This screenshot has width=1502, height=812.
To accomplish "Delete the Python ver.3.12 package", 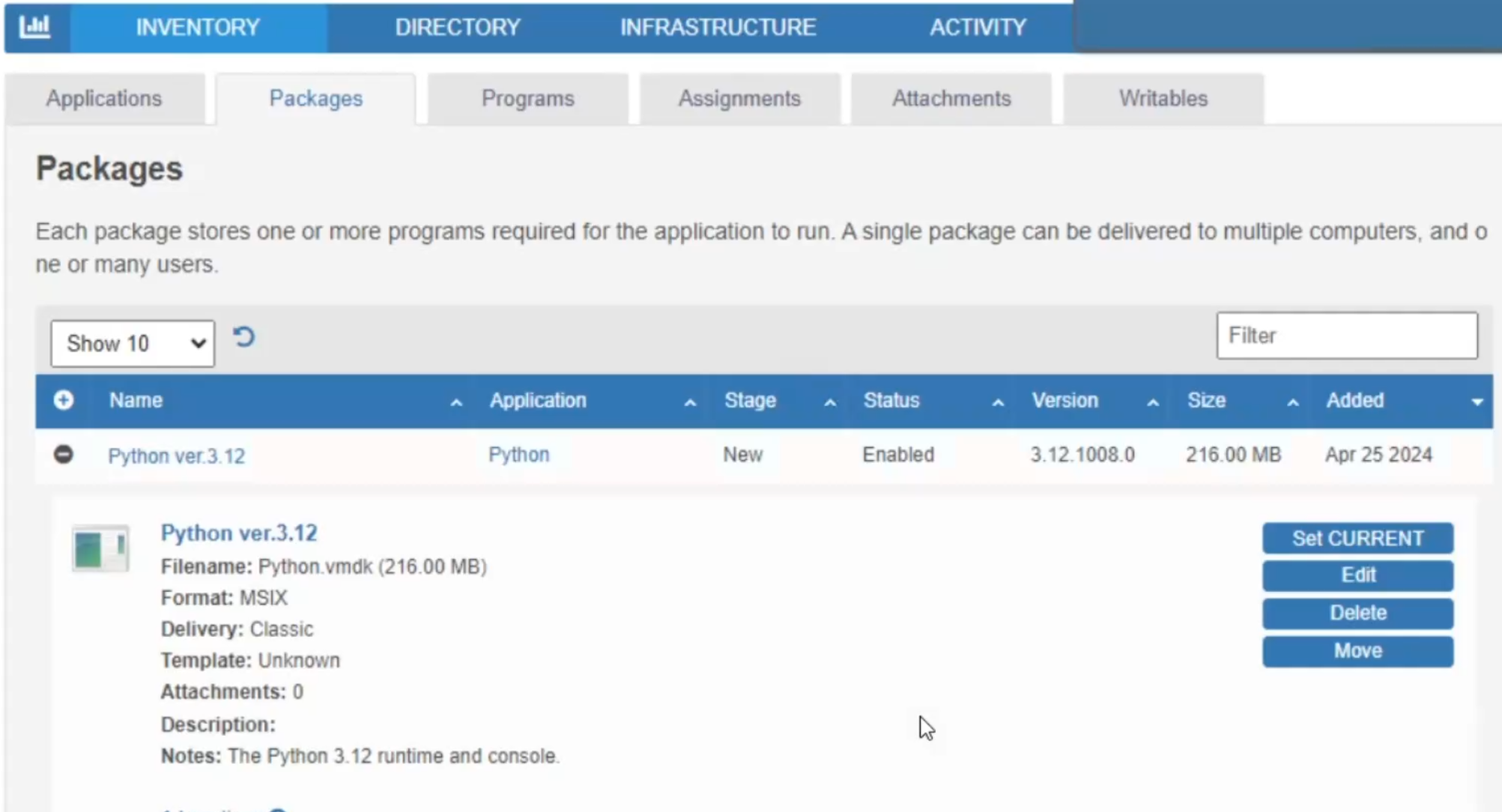I will 1357,613.
